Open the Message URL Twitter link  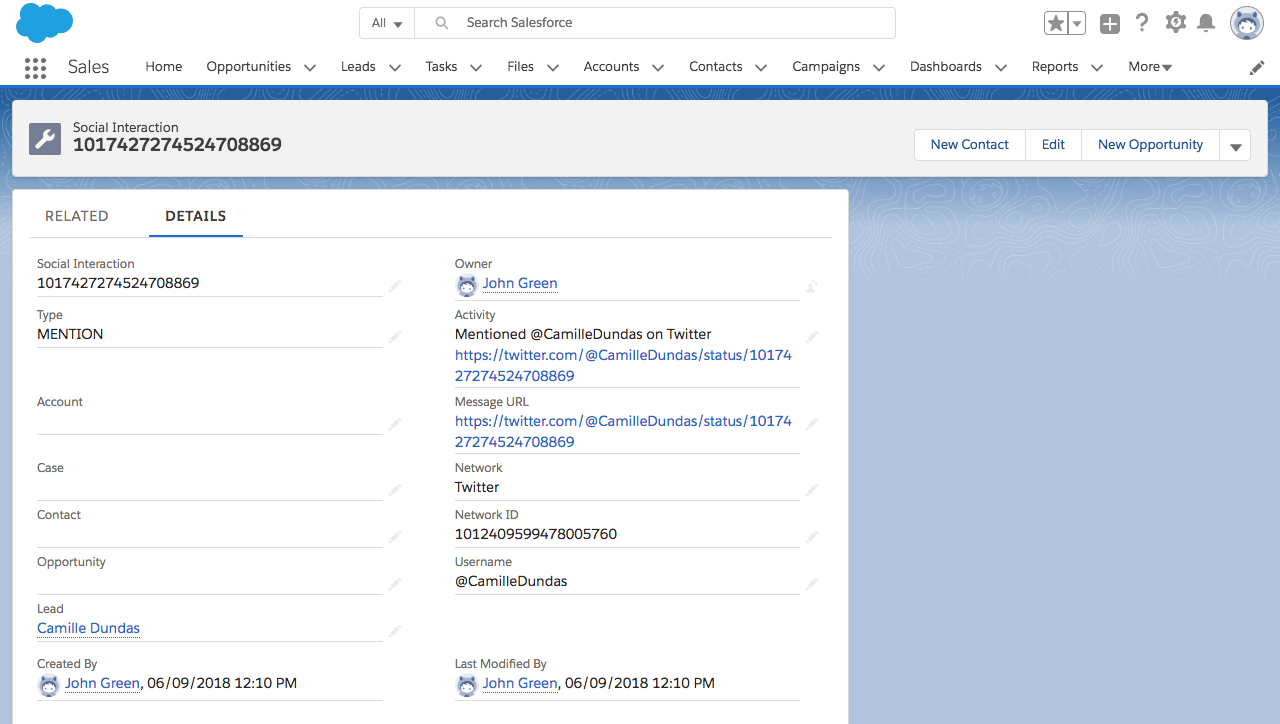click(623, 432)
